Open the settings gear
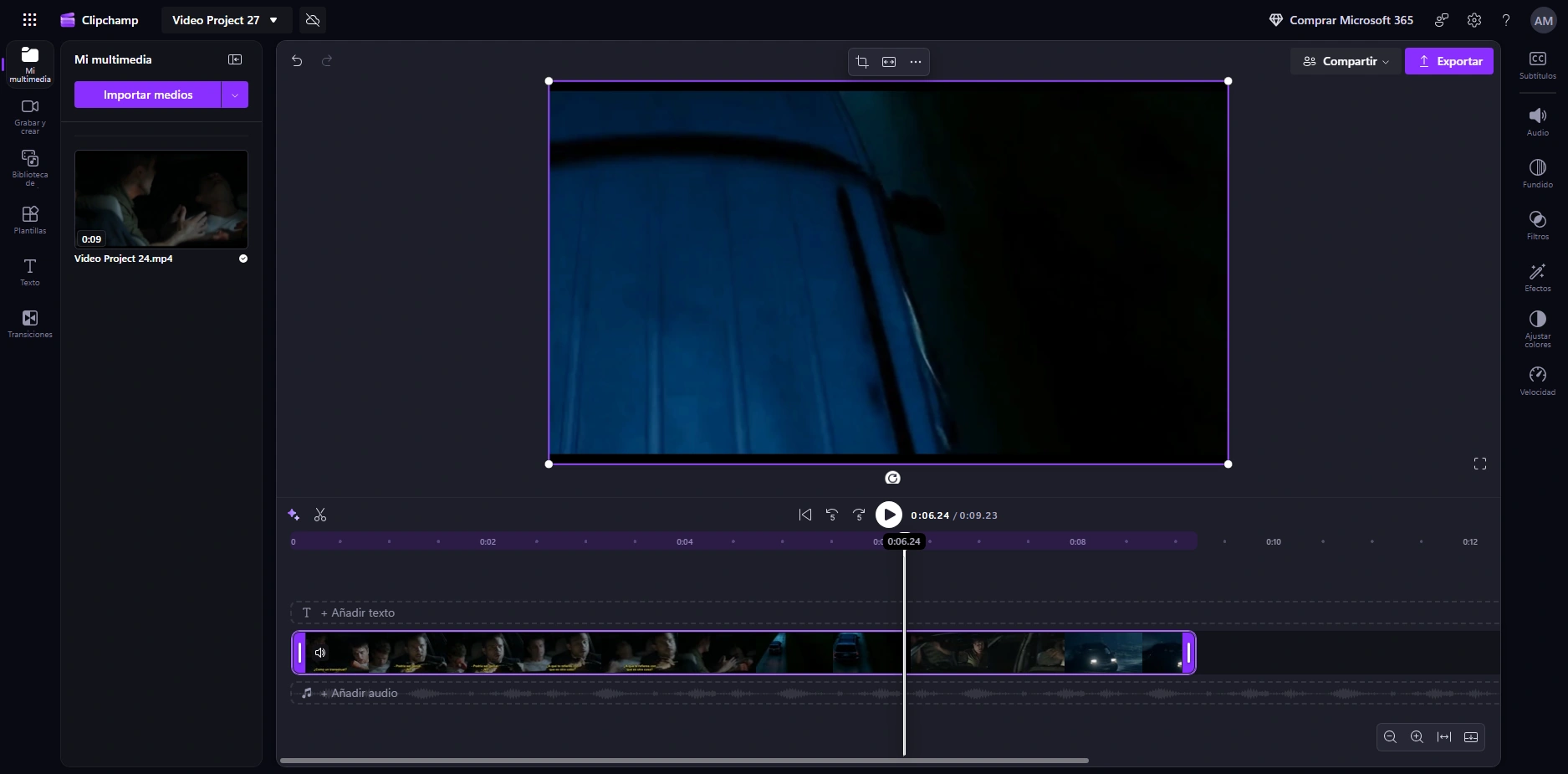Image resolution: width=1568 pixels, height=774 pixels. pos(1474,20)
